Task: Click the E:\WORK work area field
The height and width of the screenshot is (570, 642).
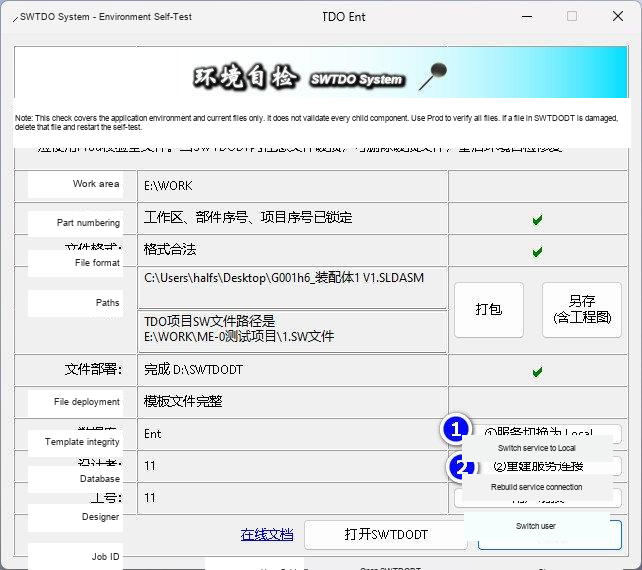Action: pyautogui.click(x=292, y=186)
